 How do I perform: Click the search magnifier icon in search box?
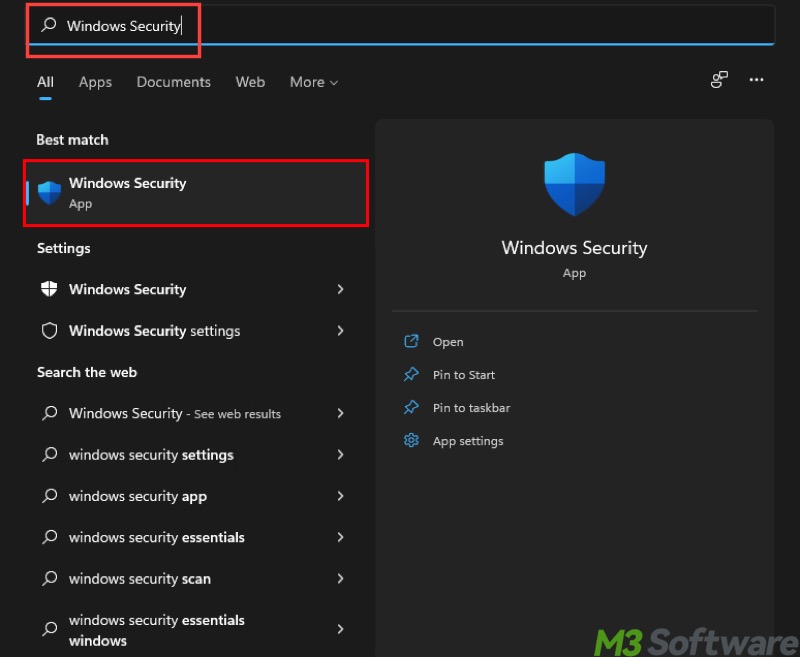[48, 24]
